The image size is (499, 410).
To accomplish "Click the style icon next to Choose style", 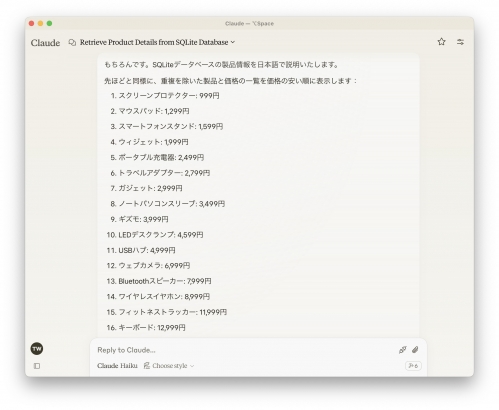I will point(147,366).
